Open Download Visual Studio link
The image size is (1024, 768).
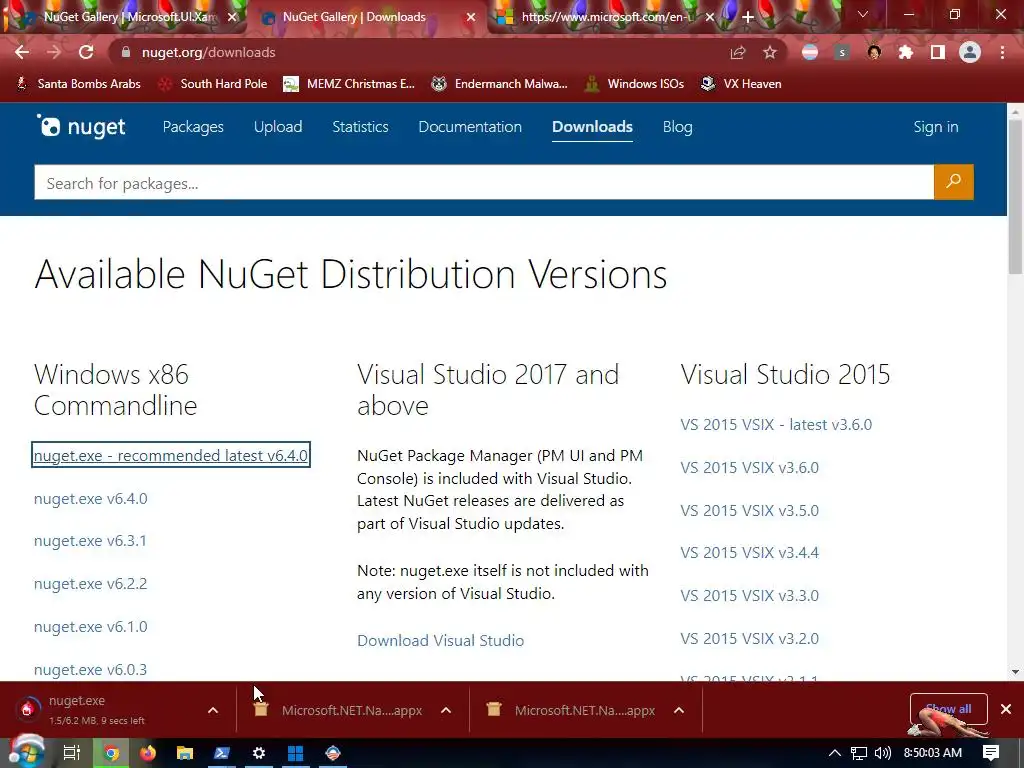tap(440, 640)
